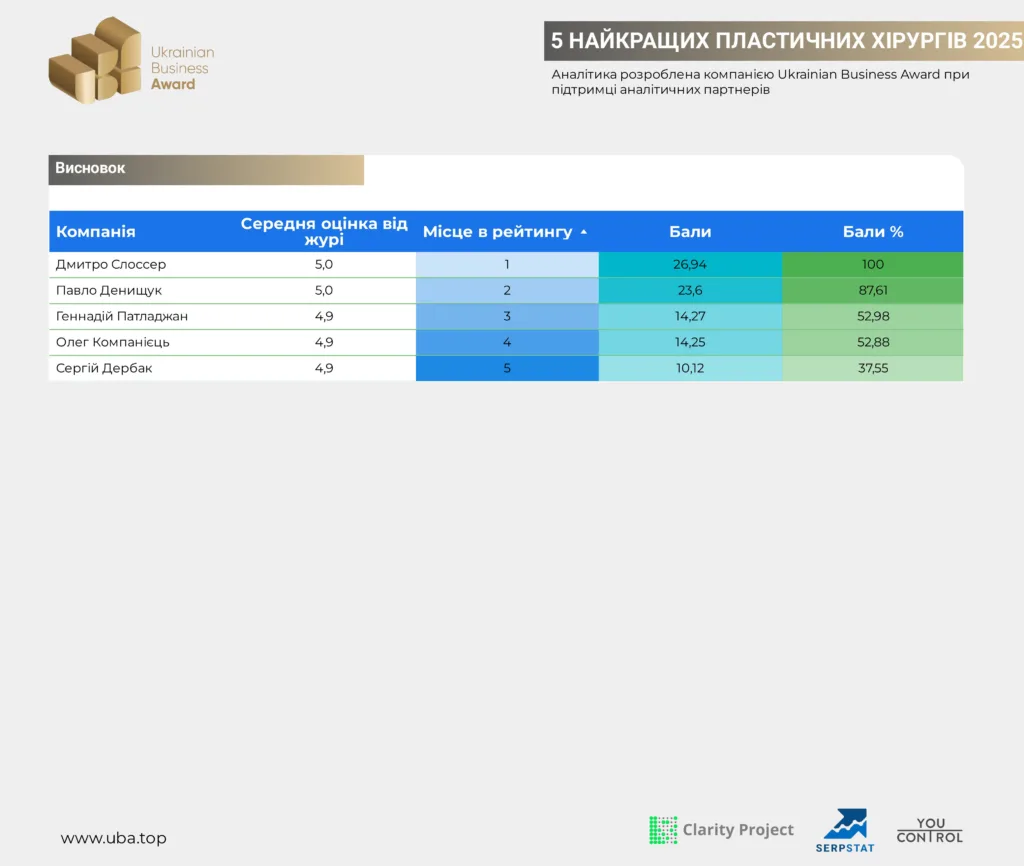Image resolution: width=1024 pixels, height=866 pixels.
Task: Click jury score 5,0 for Павло Денищук
Action: (324, 290)
